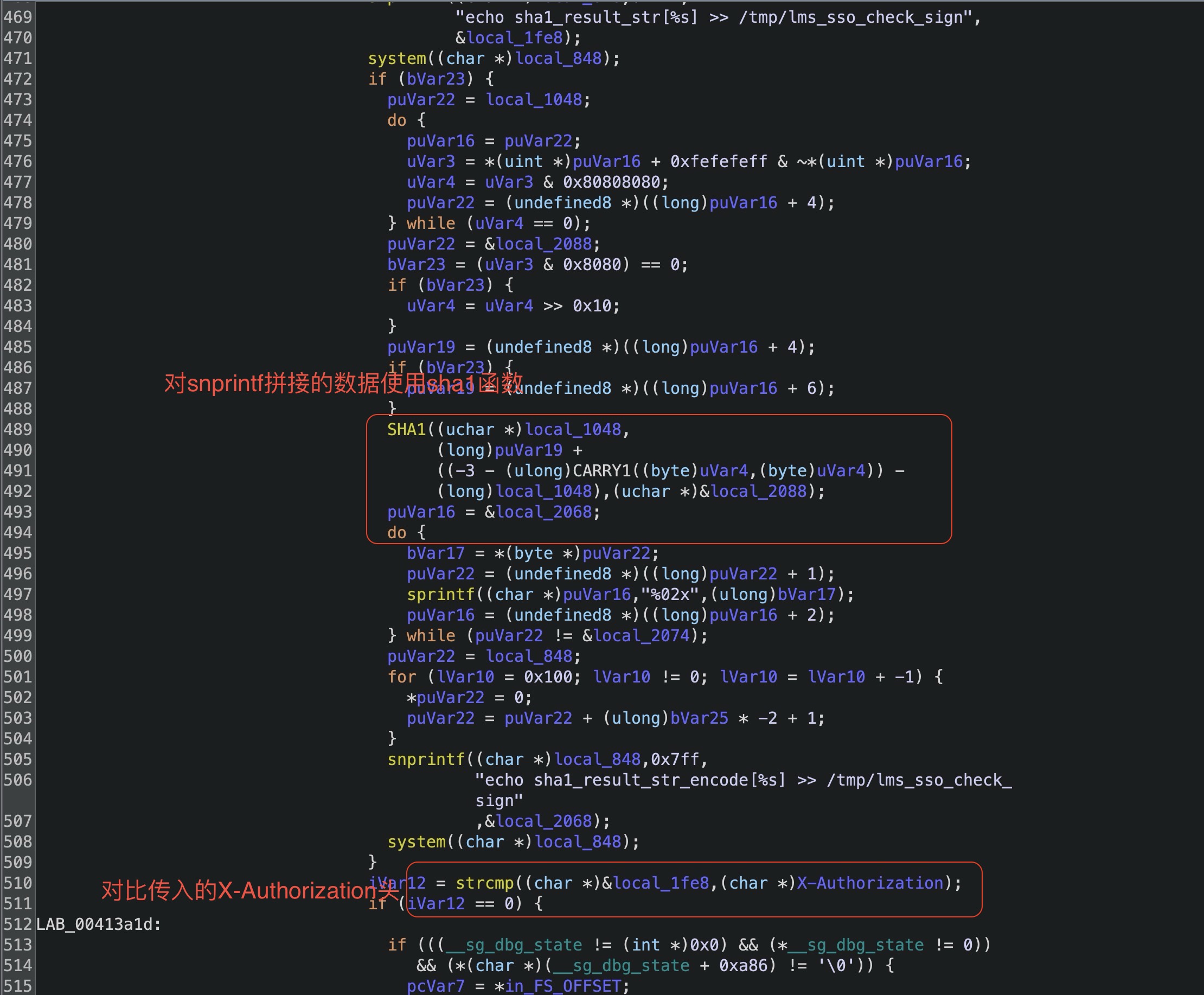Image resolution: width=1204 pixels, height=995 pixels.
Task: Click the 0x80808080 constant
Action: click(611, 182)
